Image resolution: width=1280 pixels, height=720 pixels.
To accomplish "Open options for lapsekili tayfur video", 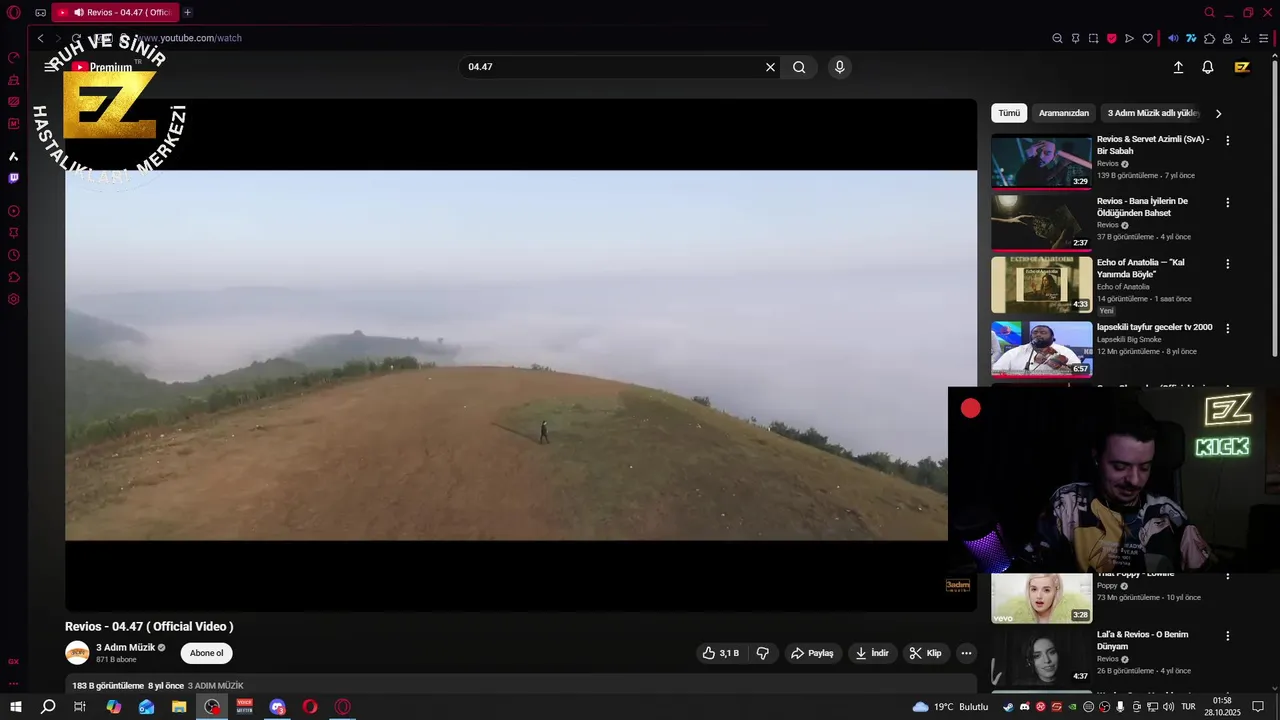I will click(x=1228, y=328).
